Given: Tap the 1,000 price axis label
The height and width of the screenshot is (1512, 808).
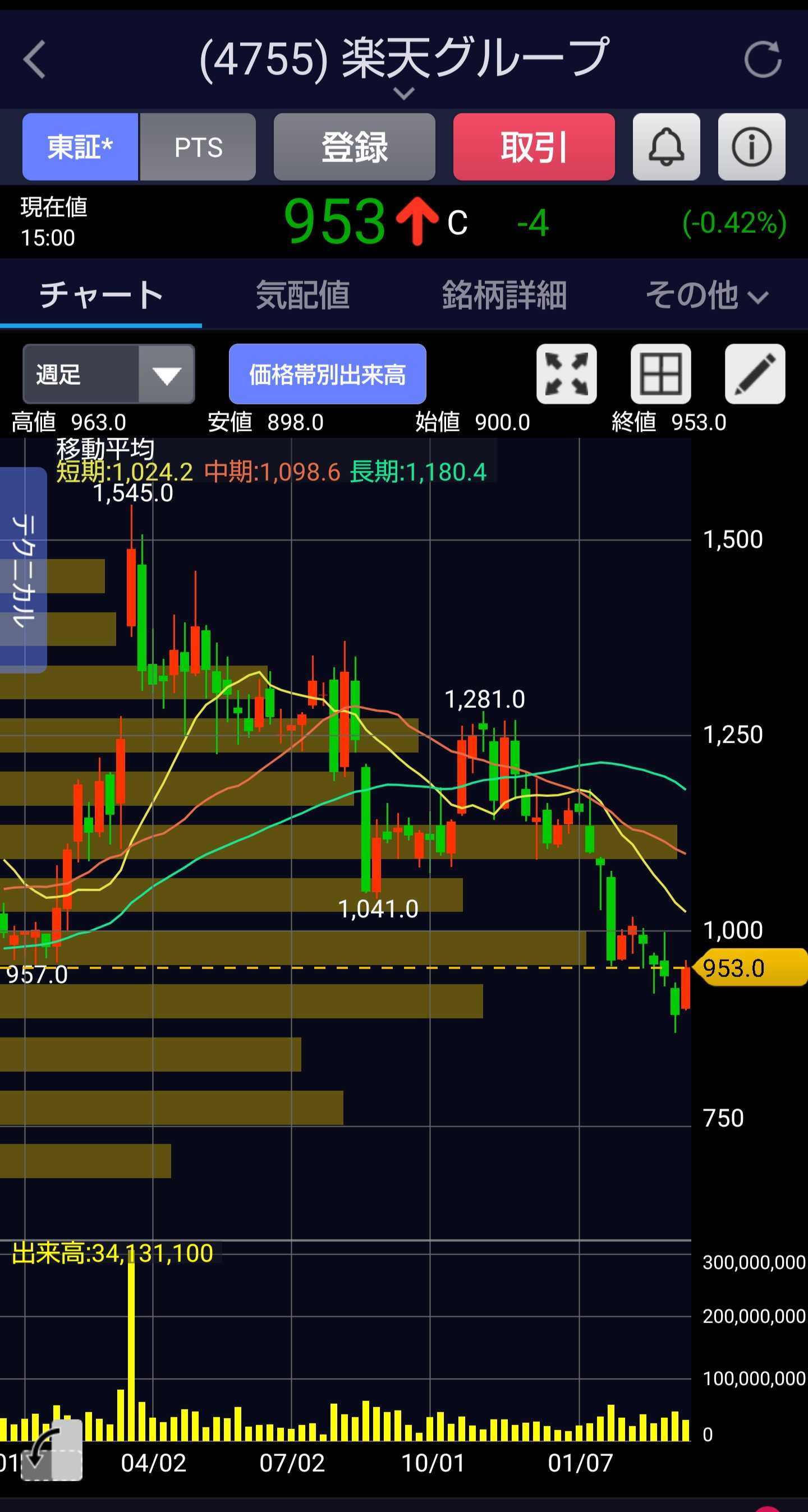Looking at the screenshot, I should 733,930.
